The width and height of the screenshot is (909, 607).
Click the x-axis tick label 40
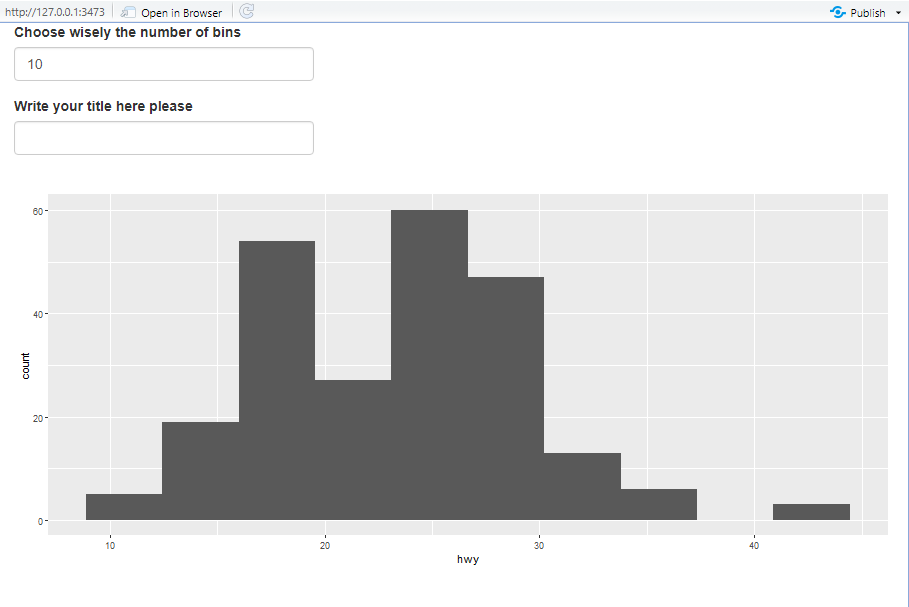point(754,546)
